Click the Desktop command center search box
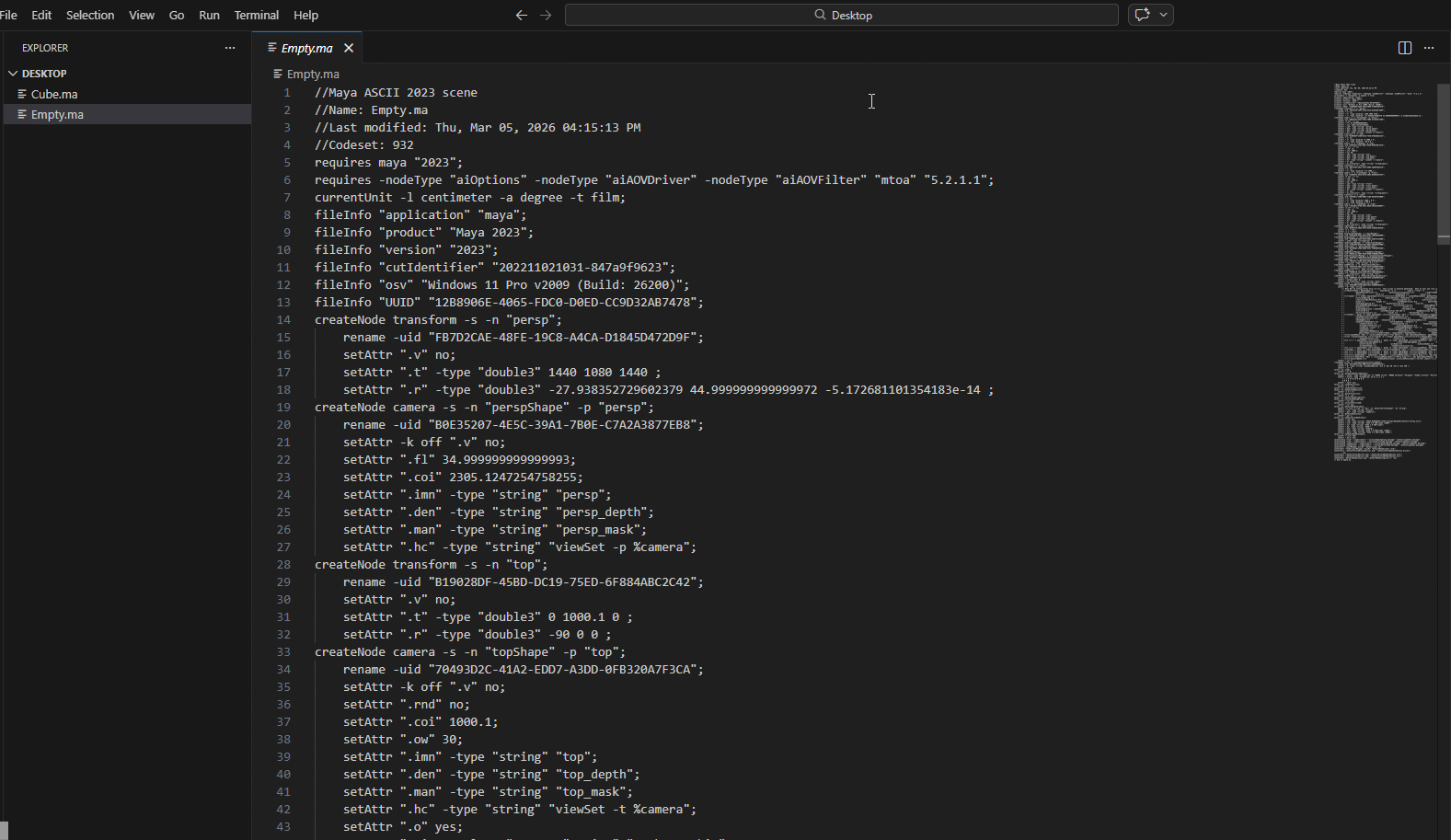The height and width of the screenshot is (840, 1451). pos(841,15)
